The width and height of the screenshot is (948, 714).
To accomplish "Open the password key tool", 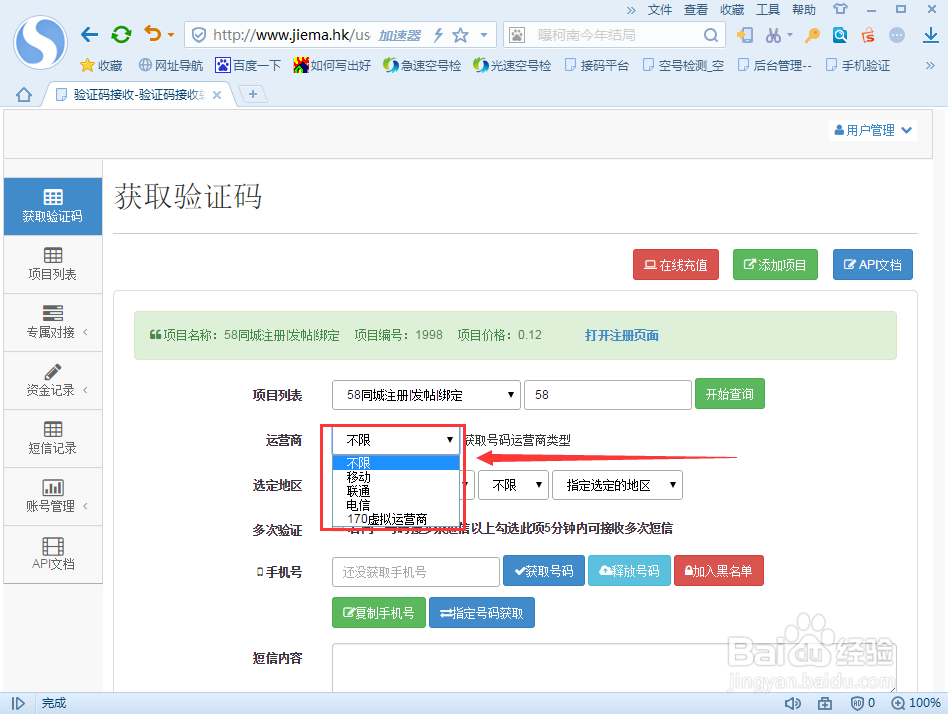I will [811, 34].
